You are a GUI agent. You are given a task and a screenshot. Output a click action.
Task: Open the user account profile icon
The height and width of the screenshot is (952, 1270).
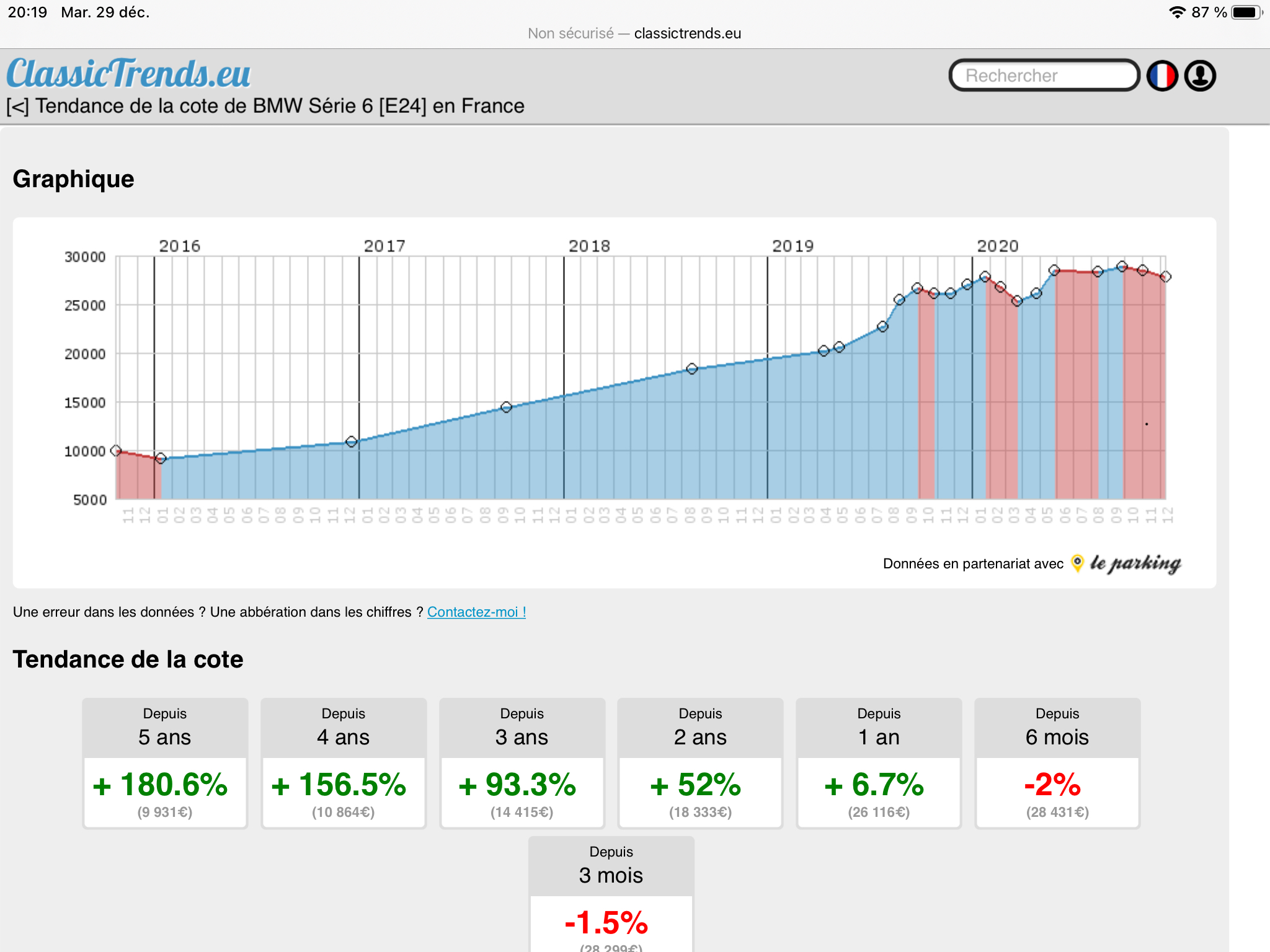click(1200, 76)
